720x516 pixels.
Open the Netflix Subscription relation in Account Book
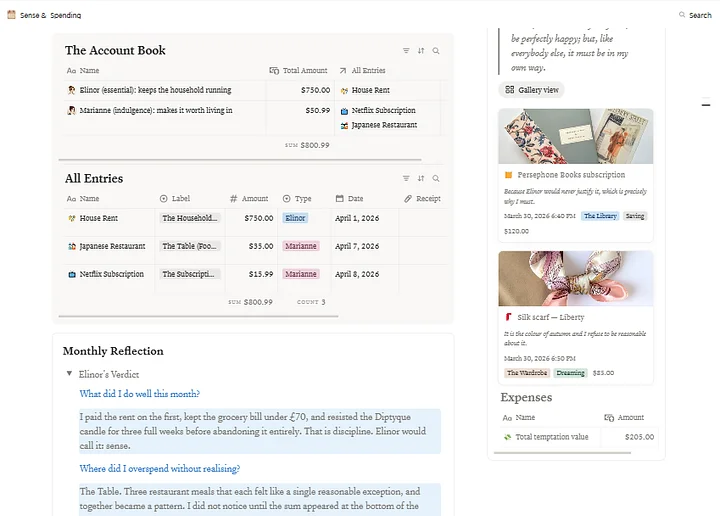(x=383, y=111)
